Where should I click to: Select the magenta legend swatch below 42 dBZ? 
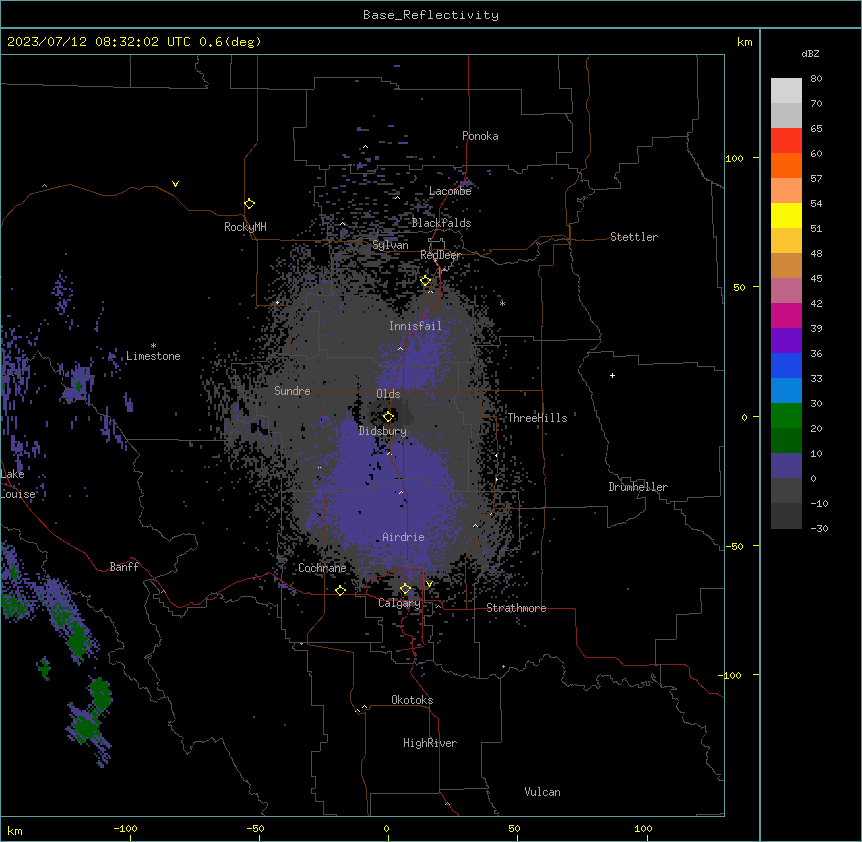tap(786, 315)
